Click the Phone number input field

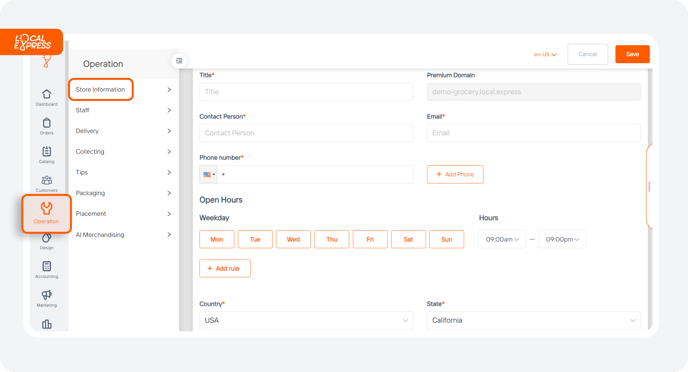coord(315,175)
